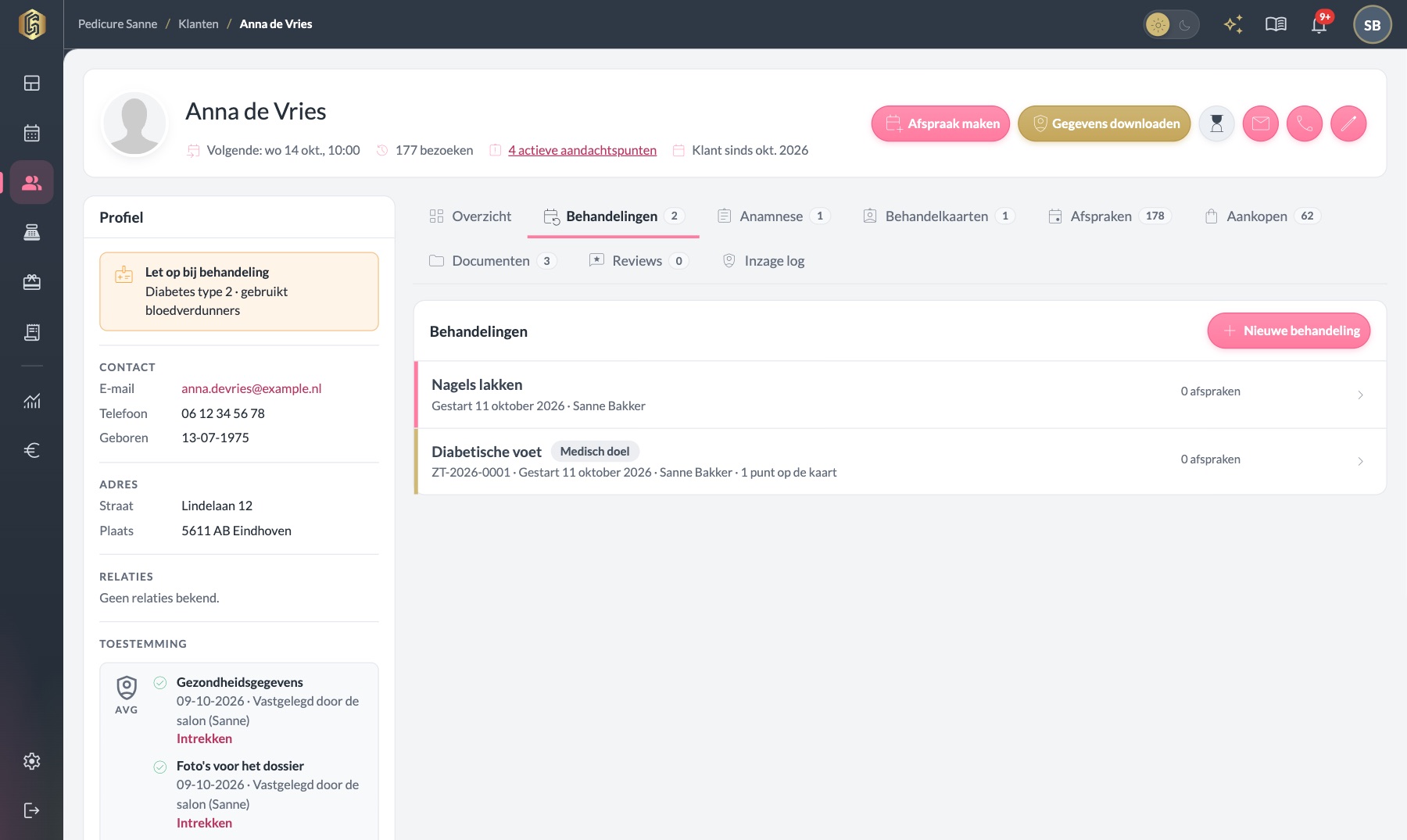This screenshot has height=840, width=1407.
Task: Open the gift card sidebar icon
Action: [x=31, y=282]
